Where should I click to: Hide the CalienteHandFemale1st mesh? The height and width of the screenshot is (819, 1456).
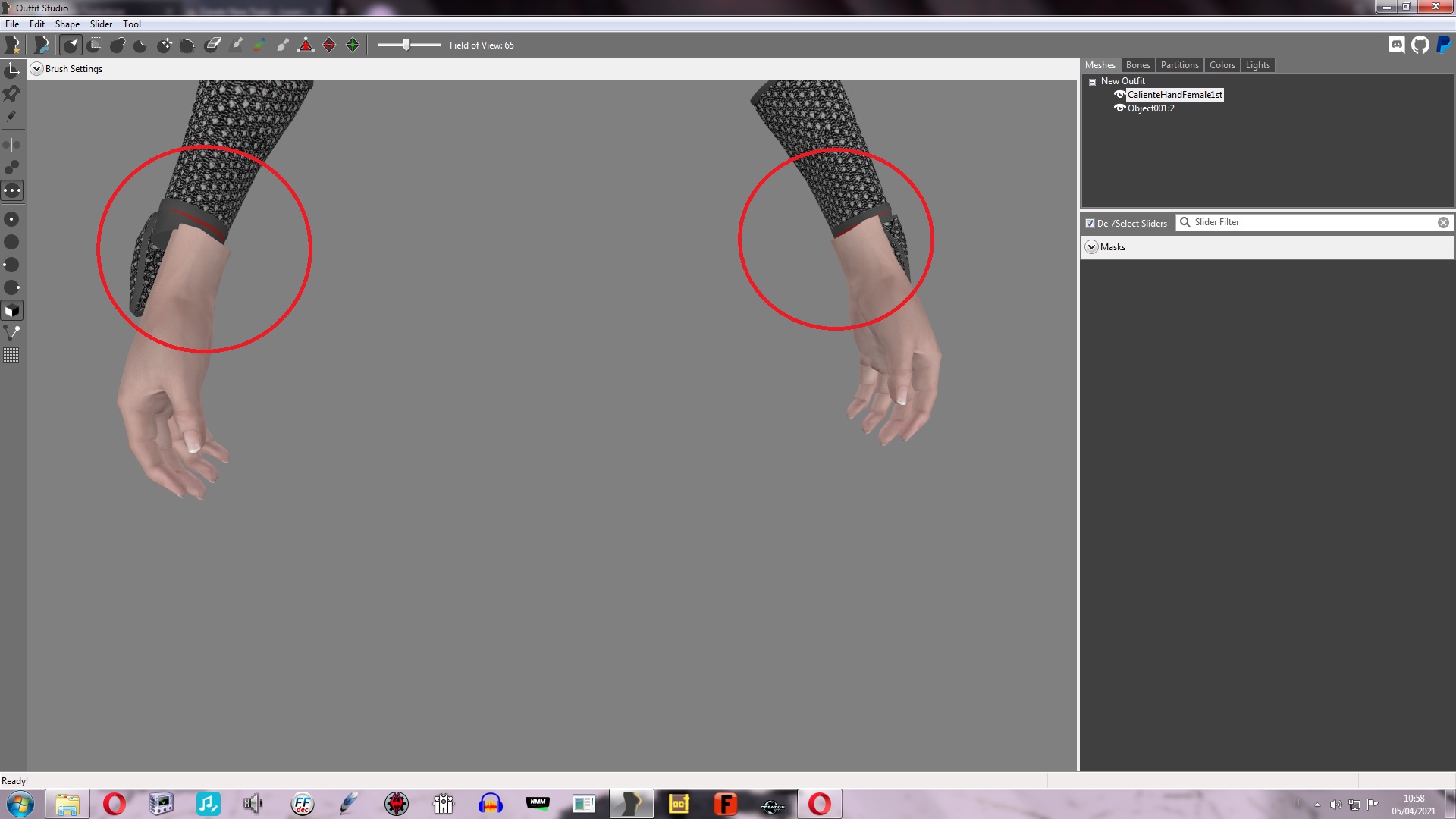1119,95
